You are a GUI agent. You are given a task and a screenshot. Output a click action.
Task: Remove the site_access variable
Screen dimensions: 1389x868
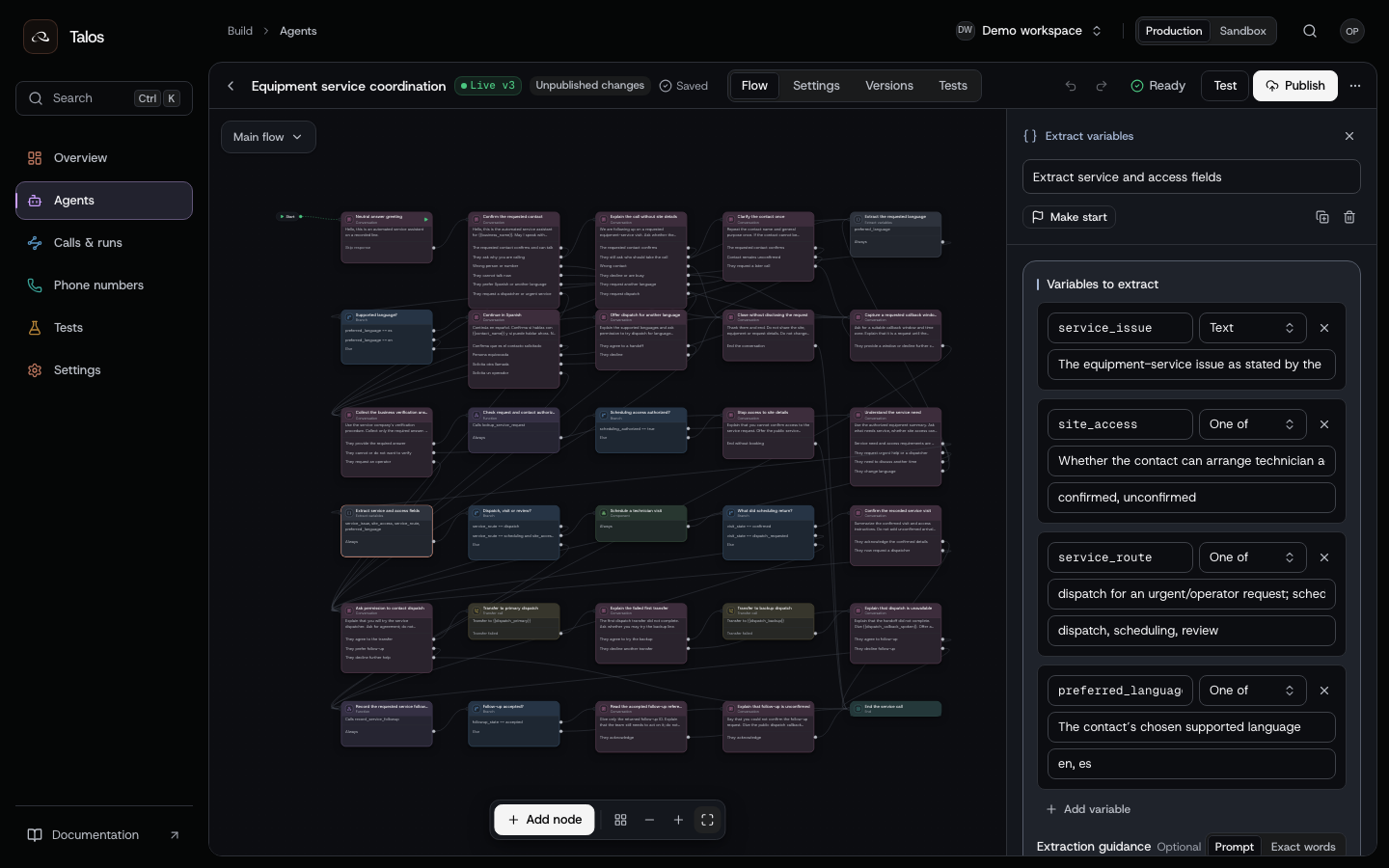pos(1324,424)
